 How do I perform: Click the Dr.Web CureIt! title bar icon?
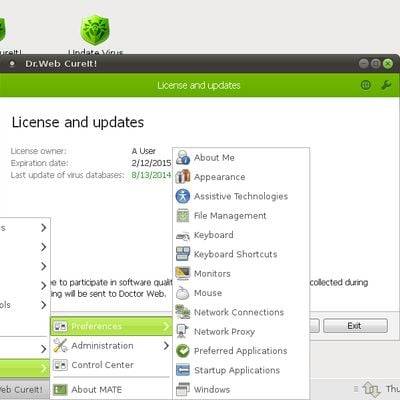pos(12,63)
